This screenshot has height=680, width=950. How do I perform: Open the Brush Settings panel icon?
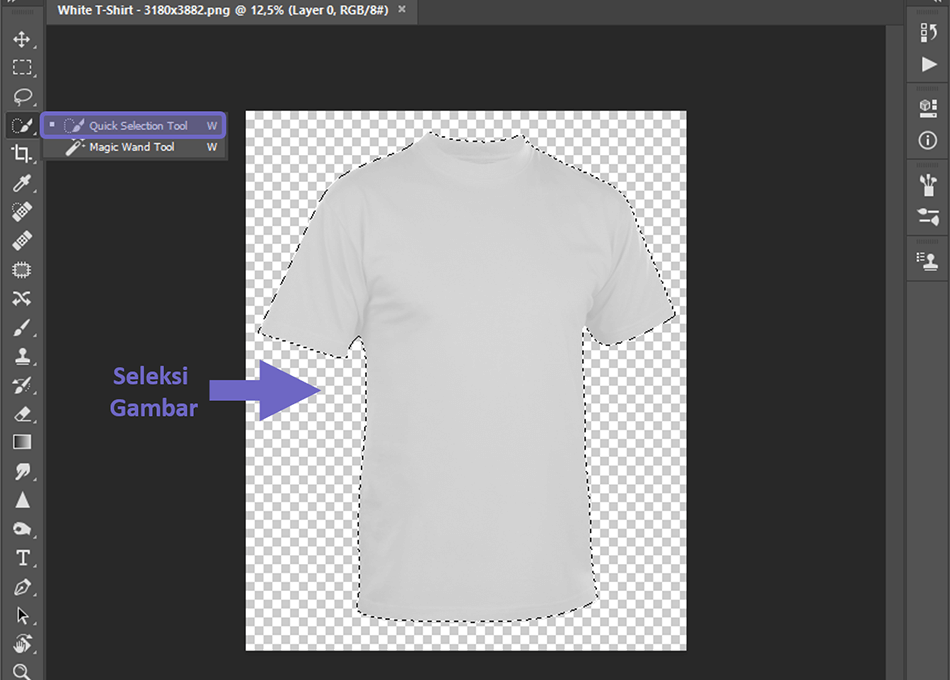pos(928,216)
